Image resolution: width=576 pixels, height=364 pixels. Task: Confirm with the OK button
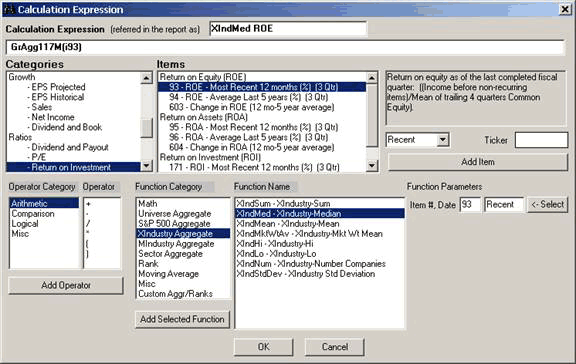point(263,347)
